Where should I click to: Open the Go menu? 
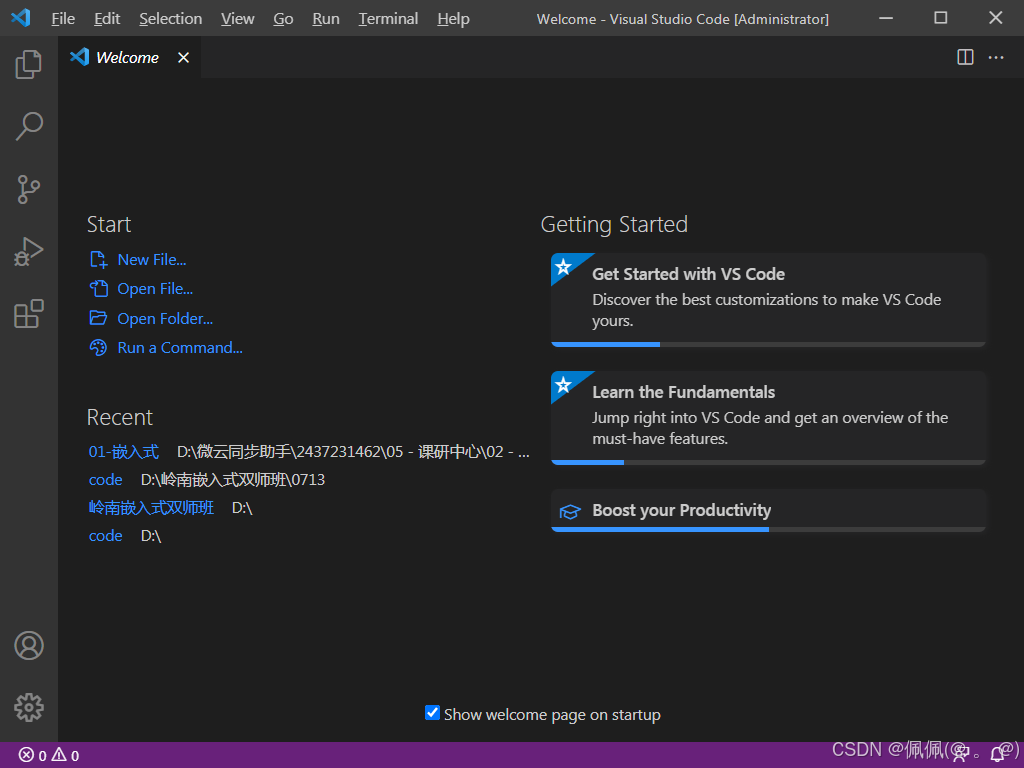(283, 19)
